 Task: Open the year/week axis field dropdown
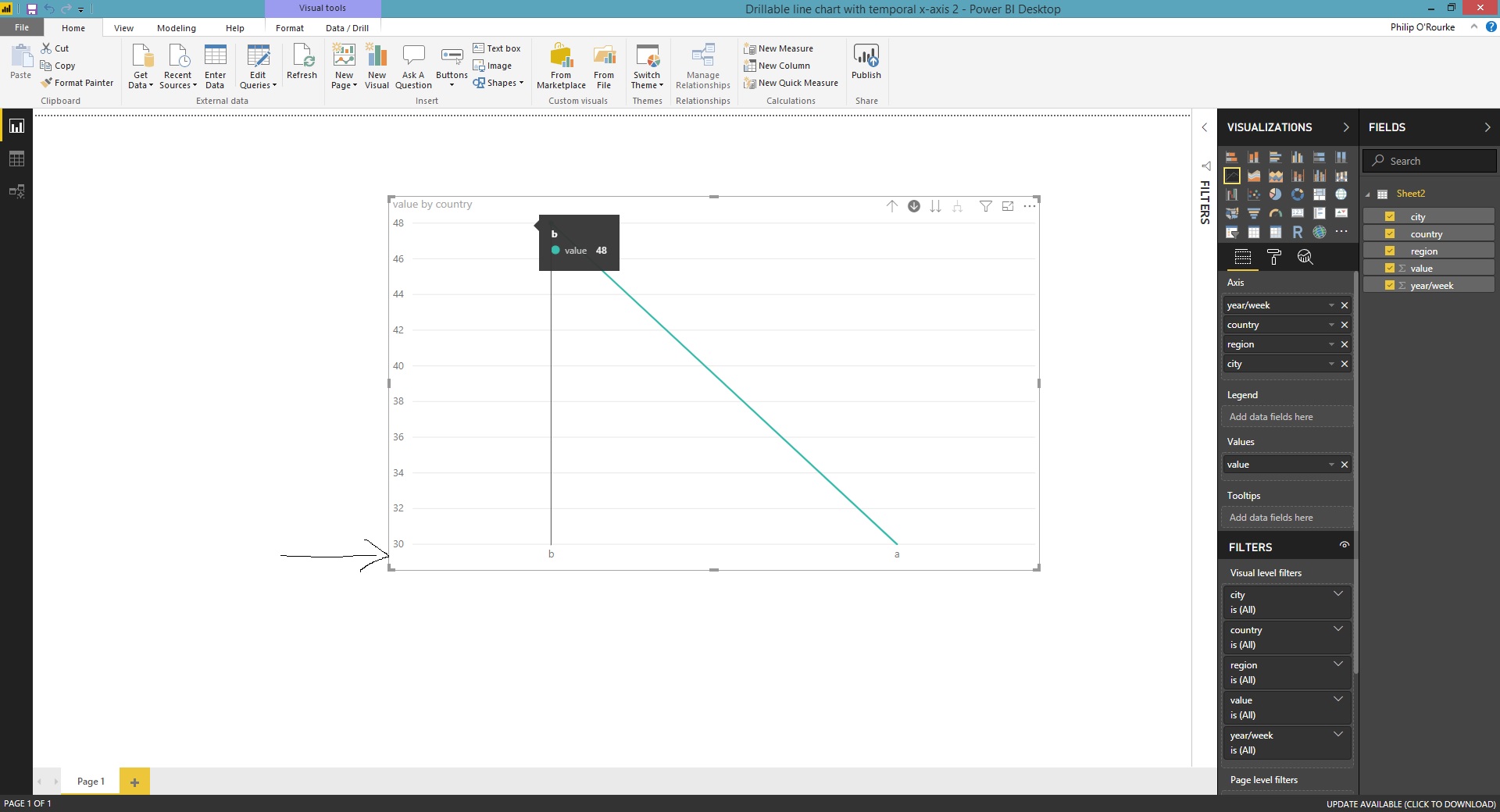[1331, 305]
